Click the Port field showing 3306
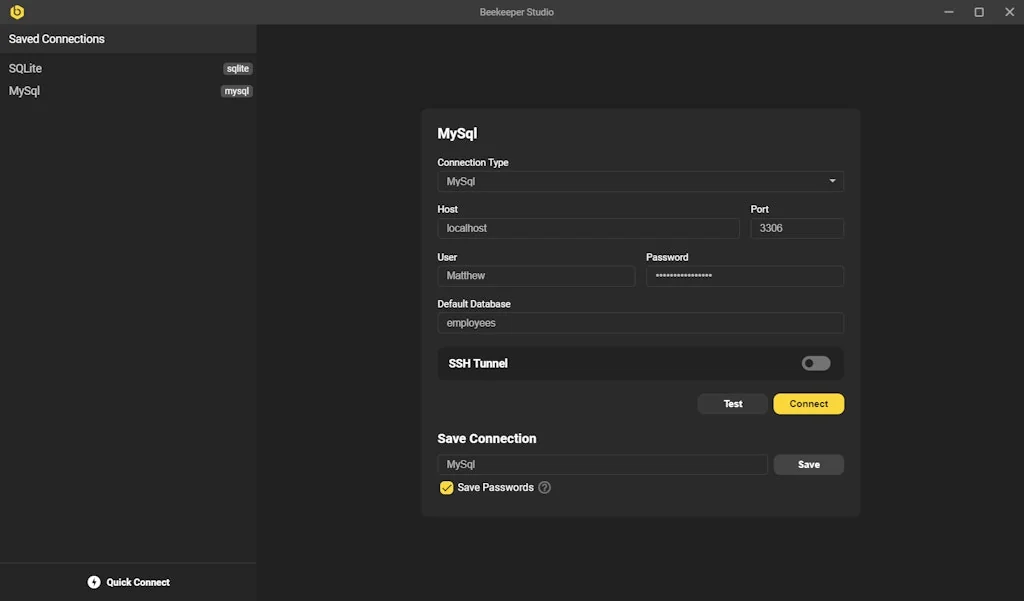The height and width of the screenshot is (601, 1024). pyautogui.click(x=797, y=228)
